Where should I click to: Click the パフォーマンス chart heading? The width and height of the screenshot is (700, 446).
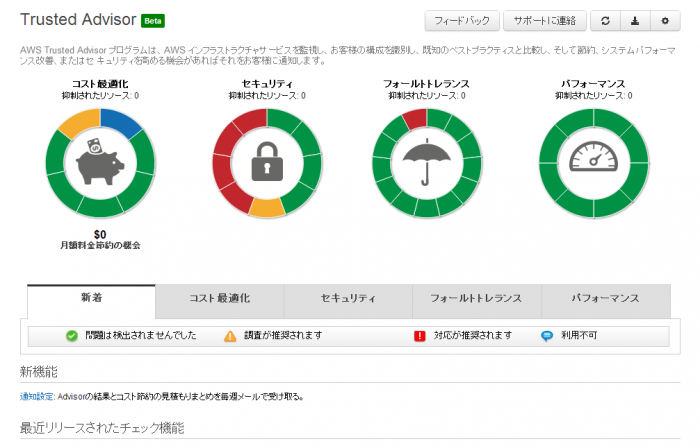pyautogui.click(x=593, y=83)
